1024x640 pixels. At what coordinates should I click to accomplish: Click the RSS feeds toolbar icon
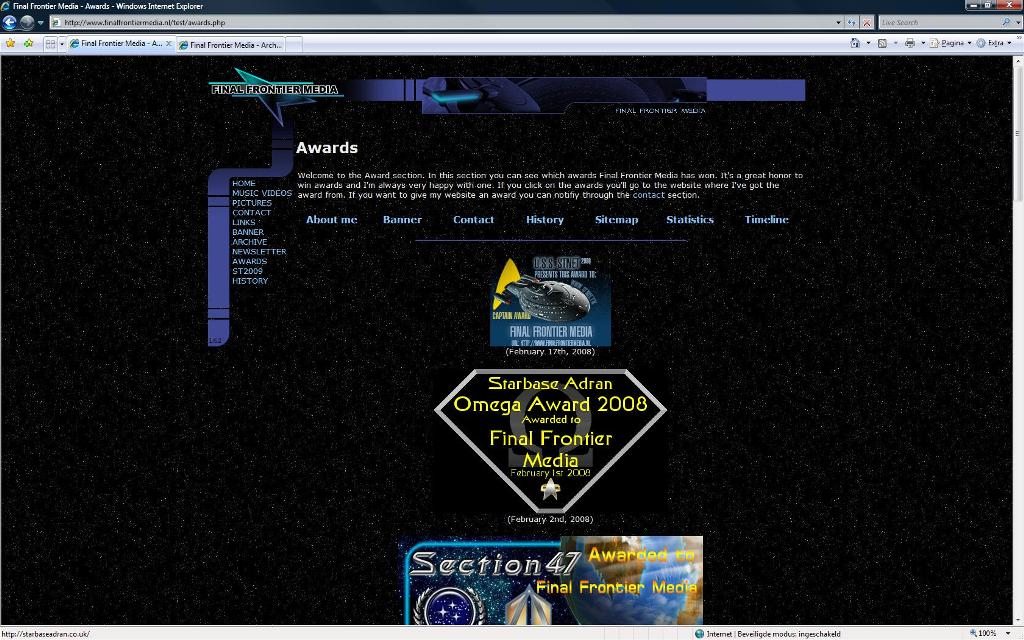882,43
